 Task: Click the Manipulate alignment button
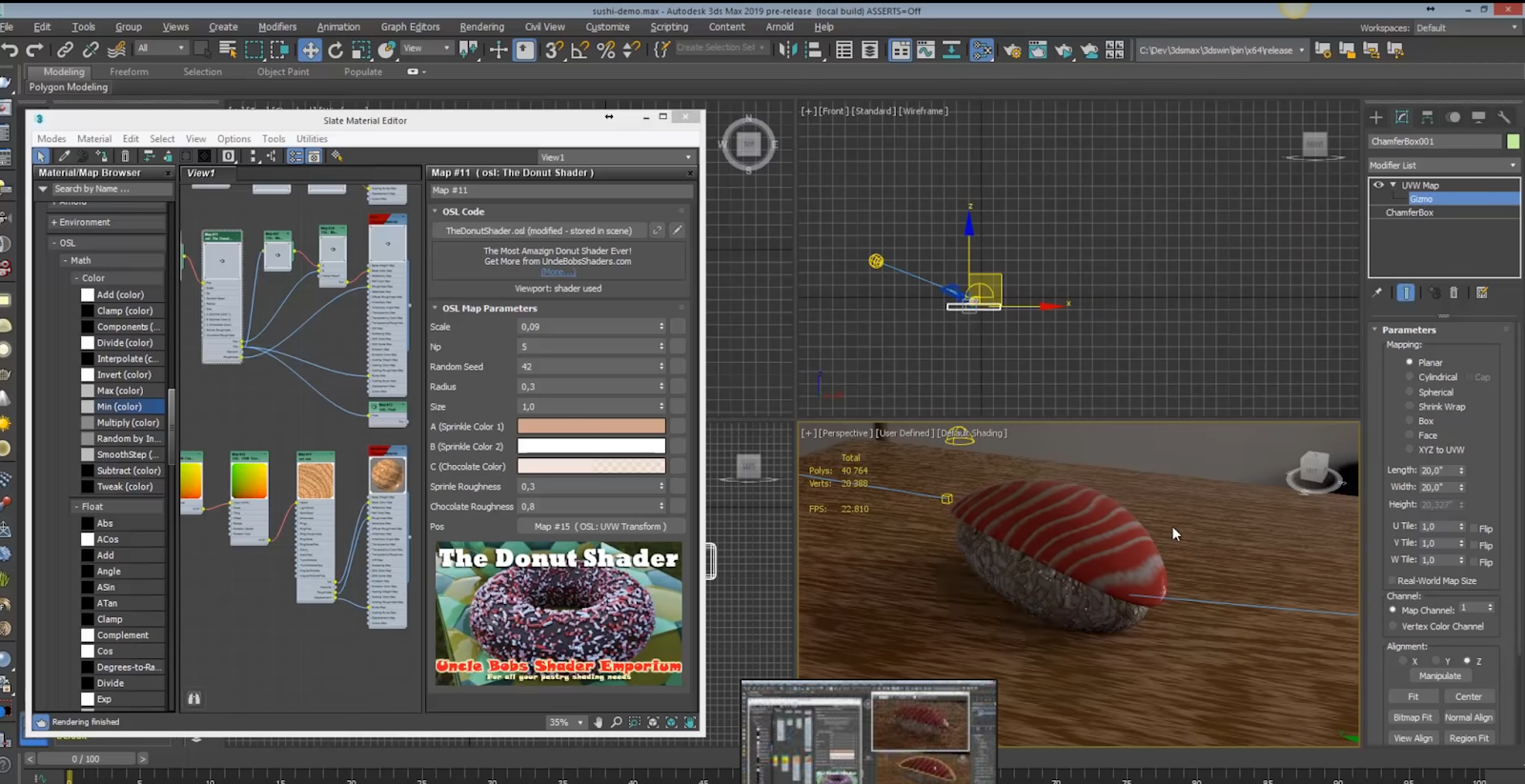1439,676
